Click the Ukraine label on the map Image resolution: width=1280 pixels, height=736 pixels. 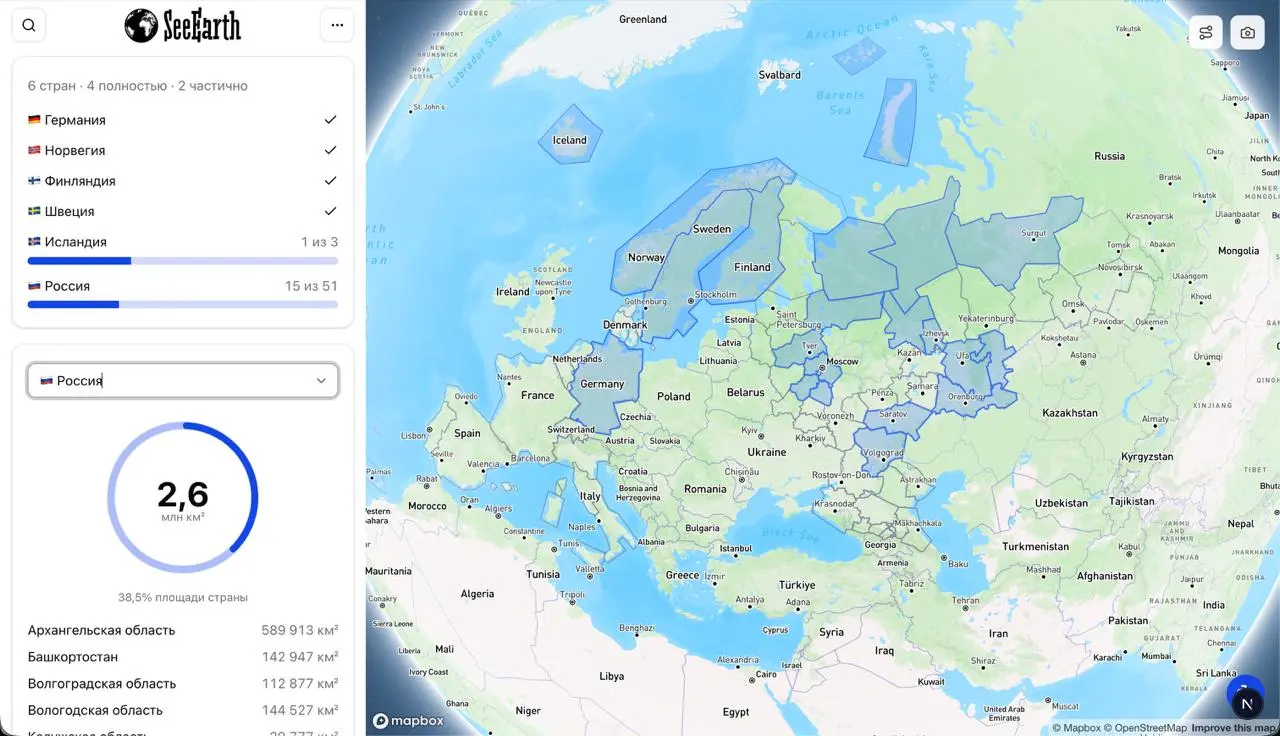767,452
